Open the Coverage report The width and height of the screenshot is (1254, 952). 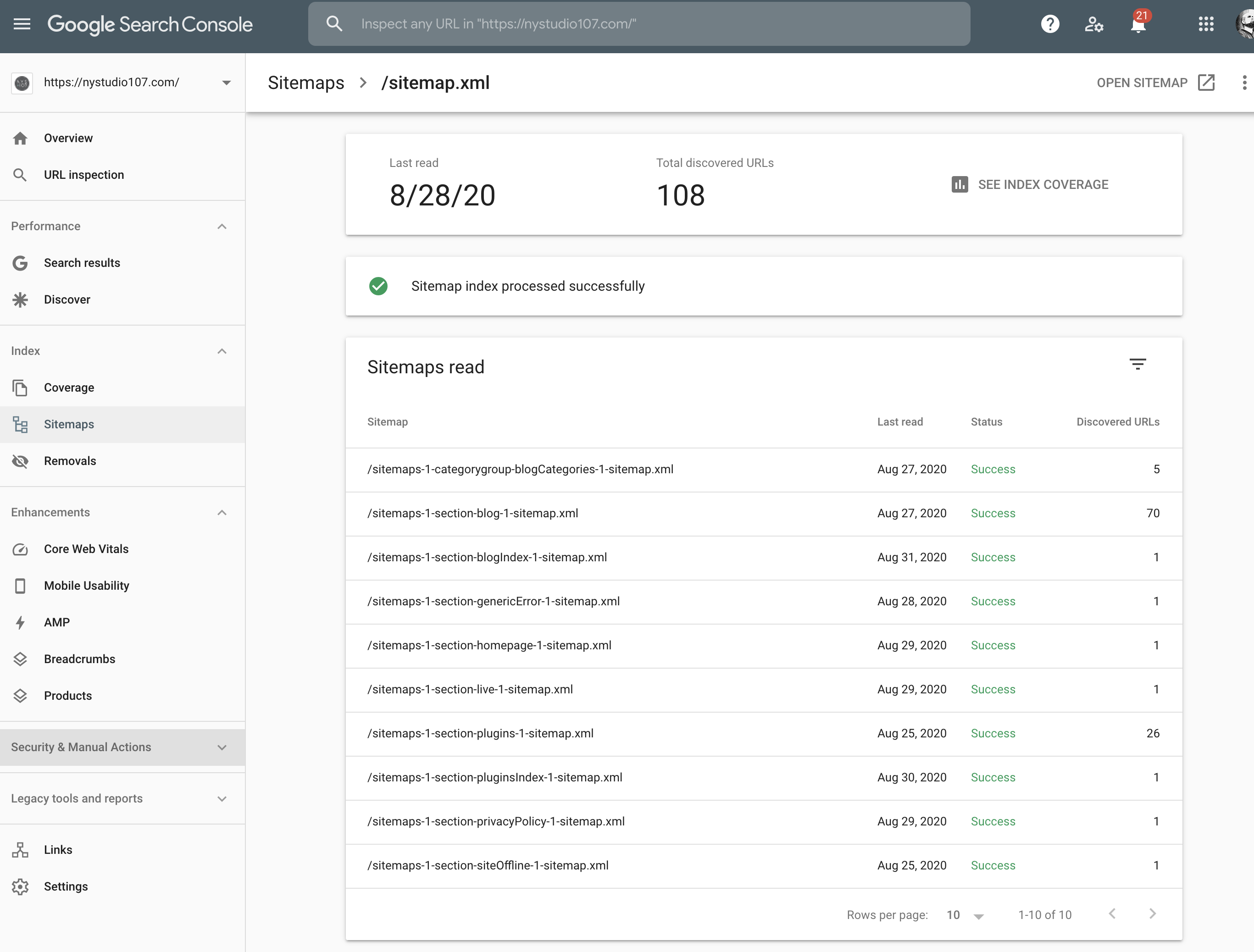point(69,387)
